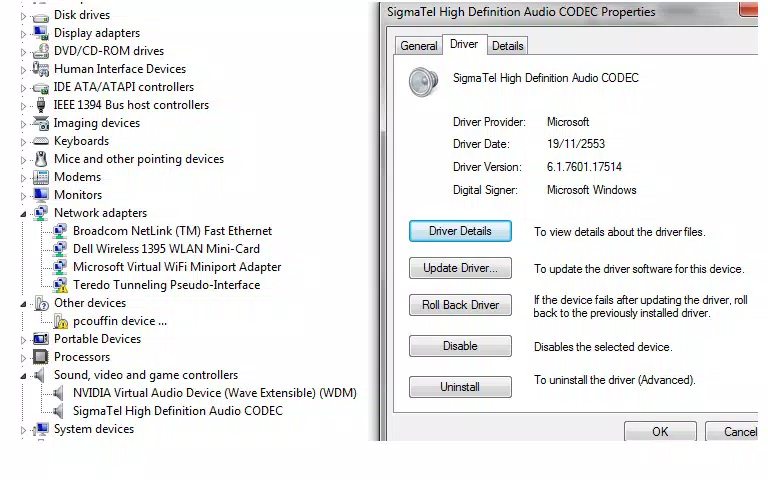
Task: Click the Digital Signer Microsoft Windows value
Action: [x=592, y=190]
